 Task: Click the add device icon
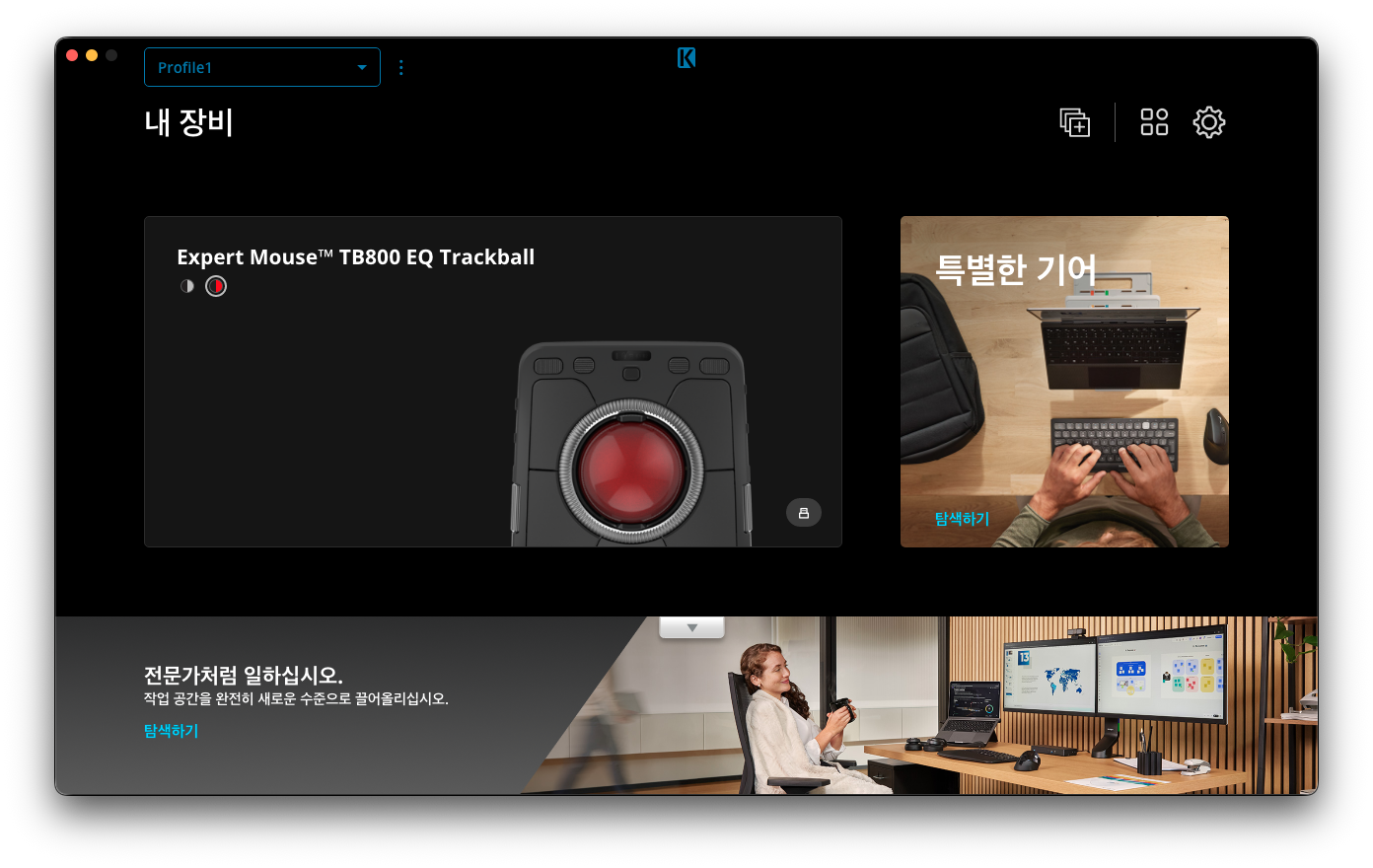(1075, 122)
